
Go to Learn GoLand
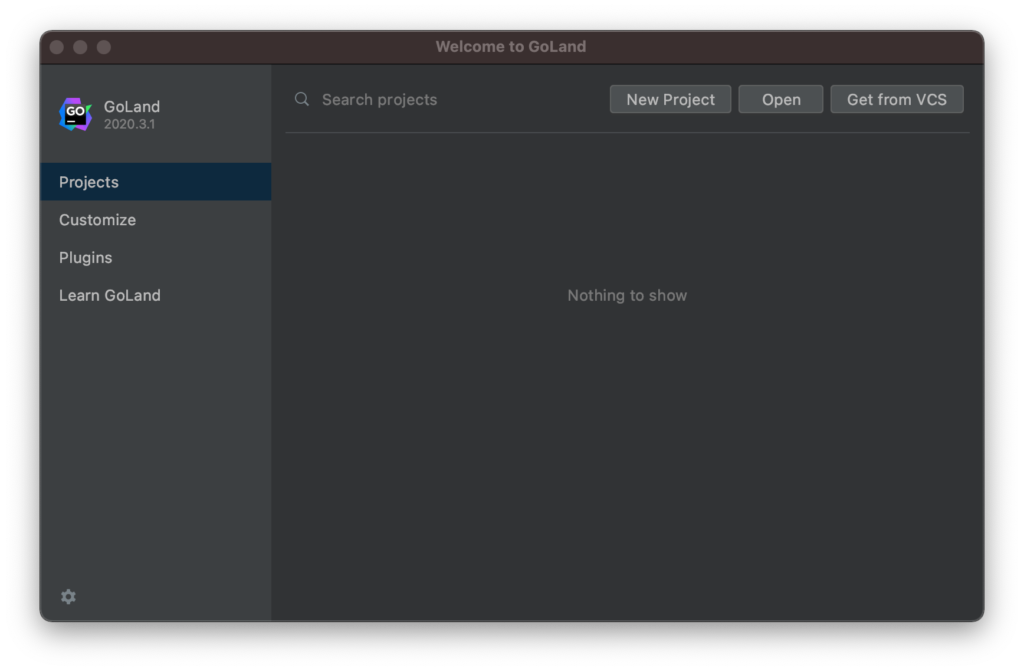110,296
